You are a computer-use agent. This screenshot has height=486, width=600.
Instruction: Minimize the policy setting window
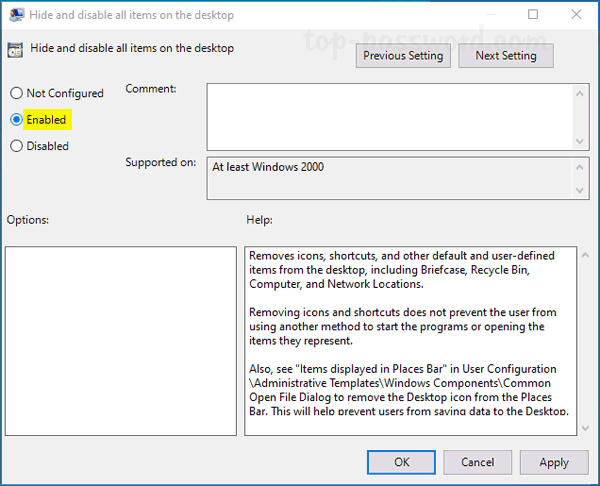(489, 15)
